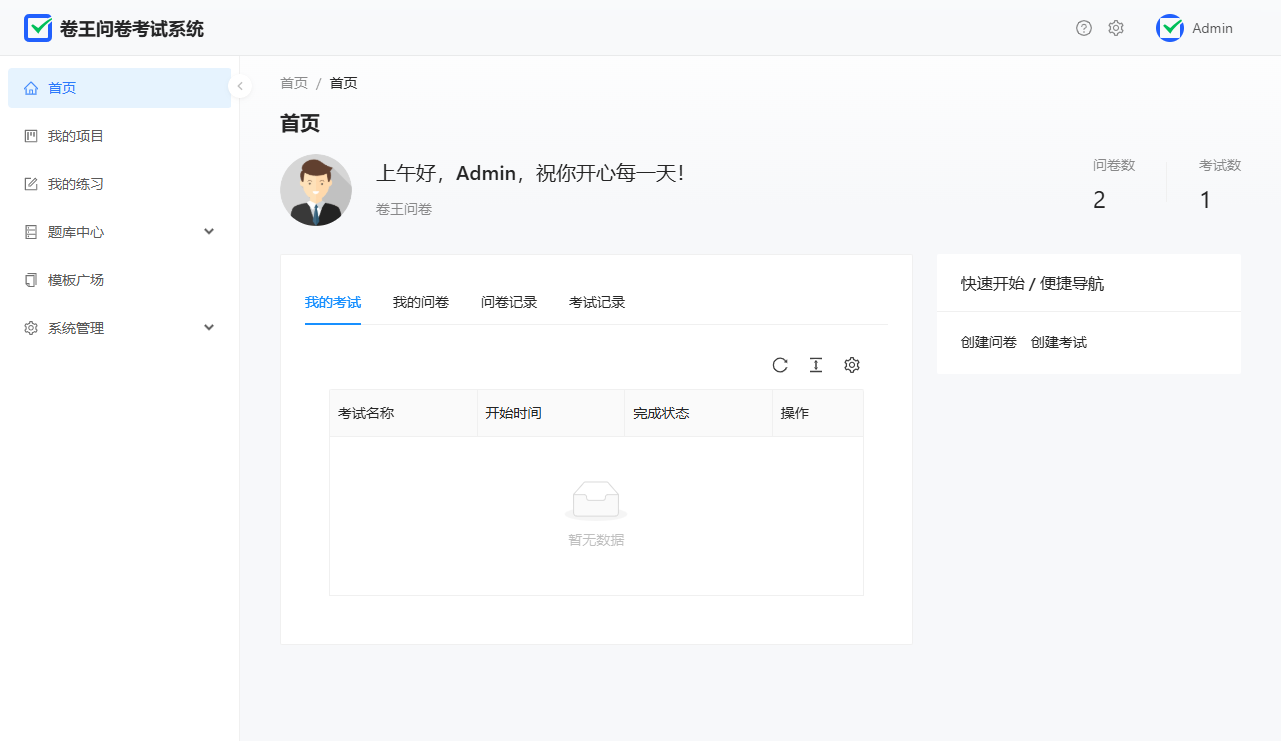
Task: Change table density with the column-height icon
Action: (816, 365)
